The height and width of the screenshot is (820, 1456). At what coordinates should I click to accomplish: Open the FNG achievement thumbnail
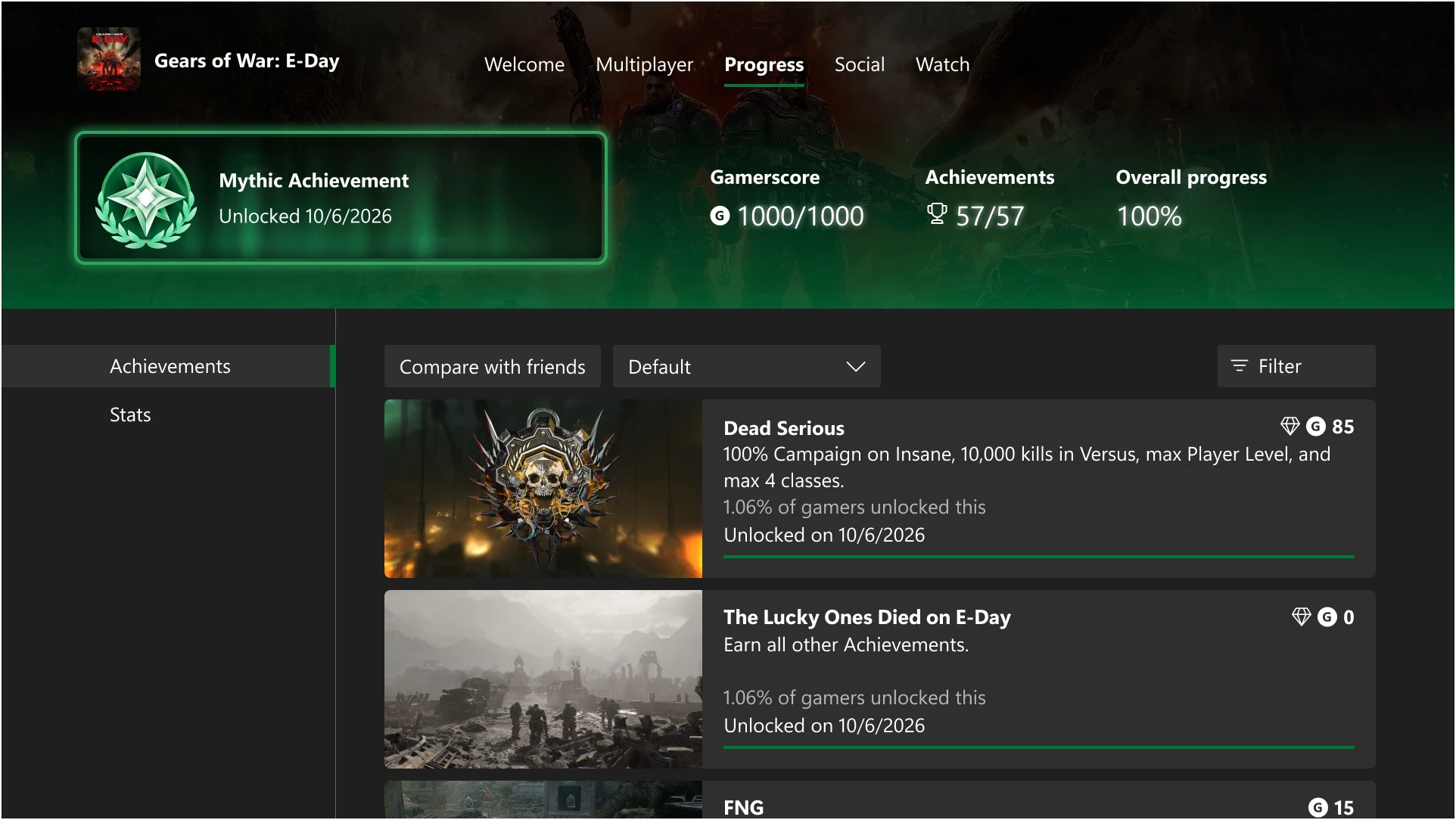(x=543, y=800)
